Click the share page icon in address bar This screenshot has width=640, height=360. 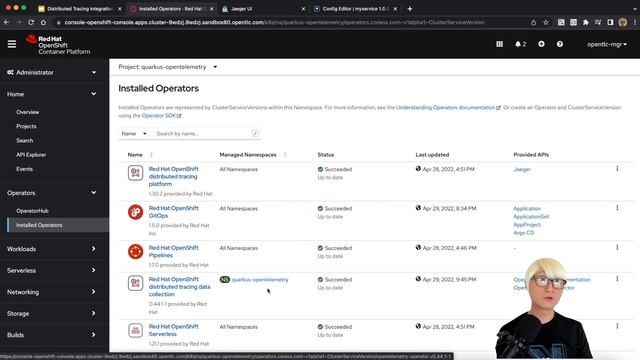pyautogui.click(x=533, y=22)
